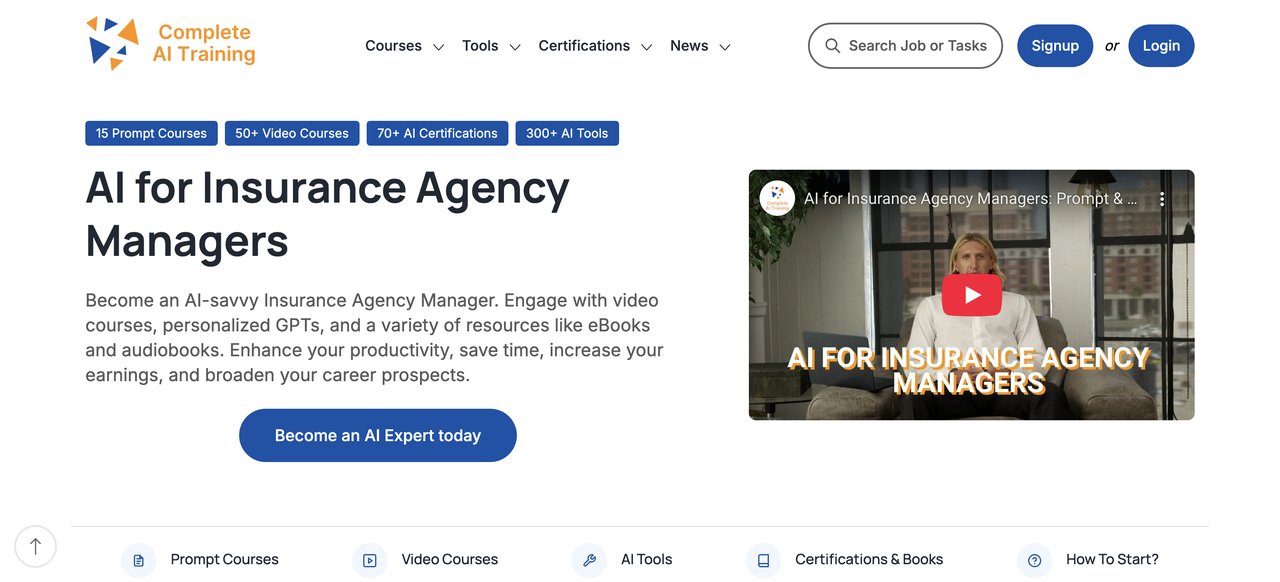Open the Tools menu

coord(480,46)
